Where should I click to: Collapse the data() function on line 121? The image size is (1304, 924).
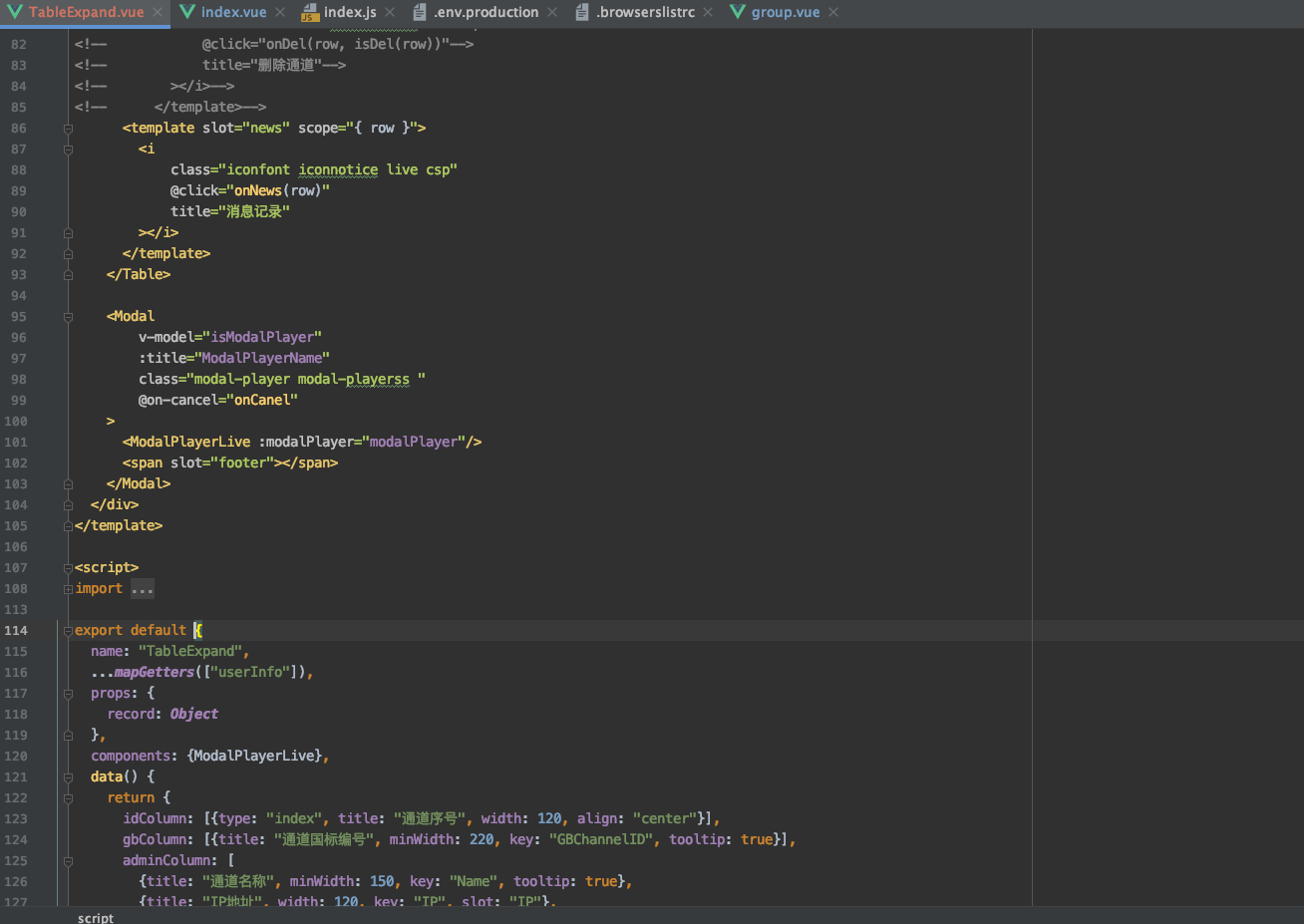click(x=68, y=777)
